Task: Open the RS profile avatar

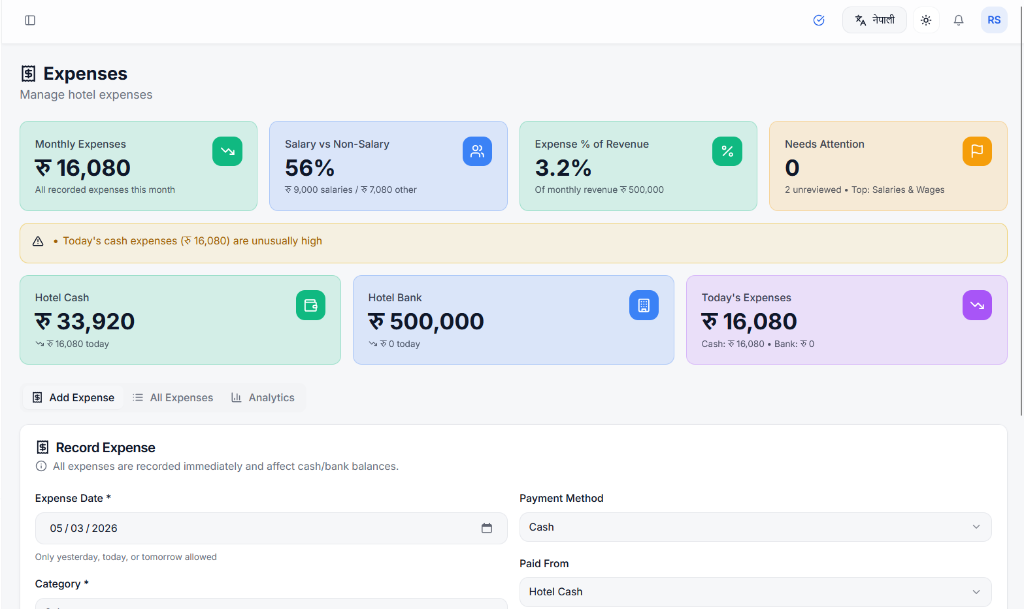Action: coord(993,19)
